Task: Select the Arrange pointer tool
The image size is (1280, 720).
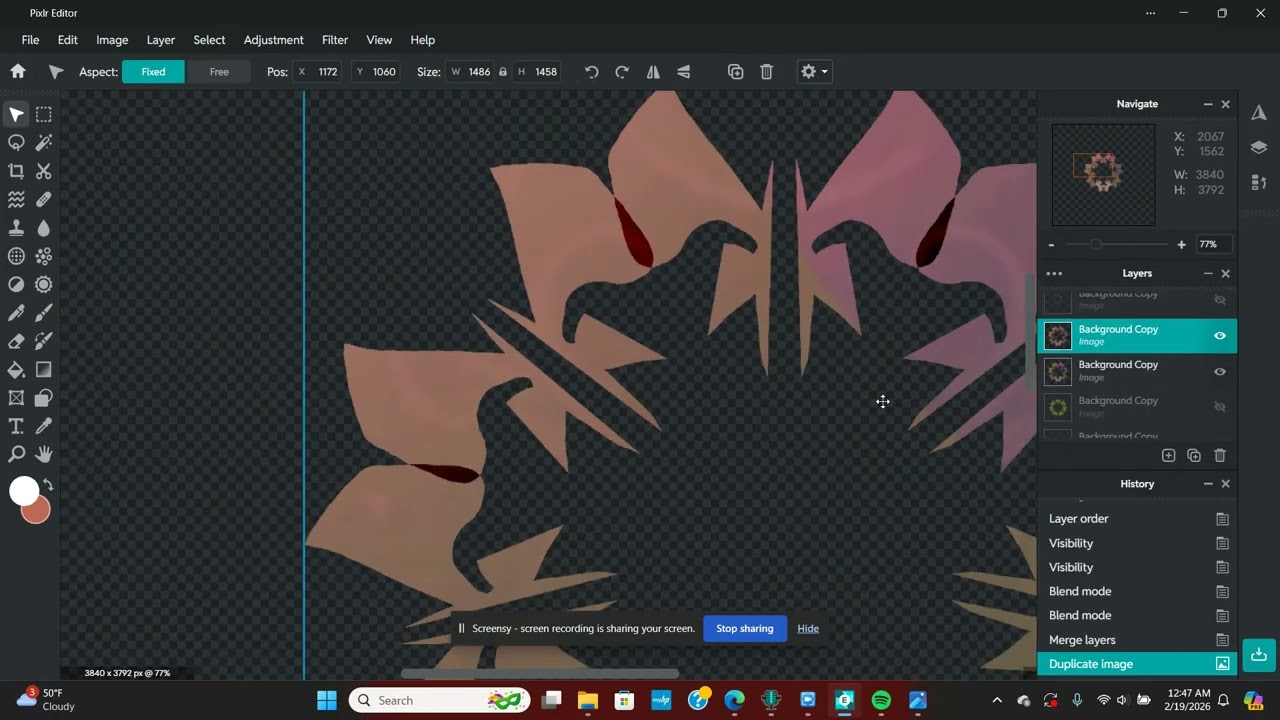Action: 16,114
